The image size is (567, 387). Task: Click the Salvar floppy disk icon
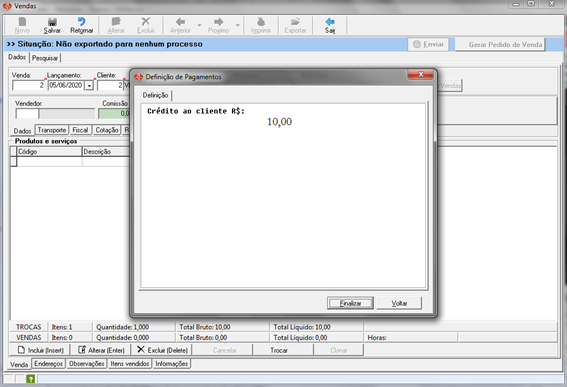click(x=52, y=22)
